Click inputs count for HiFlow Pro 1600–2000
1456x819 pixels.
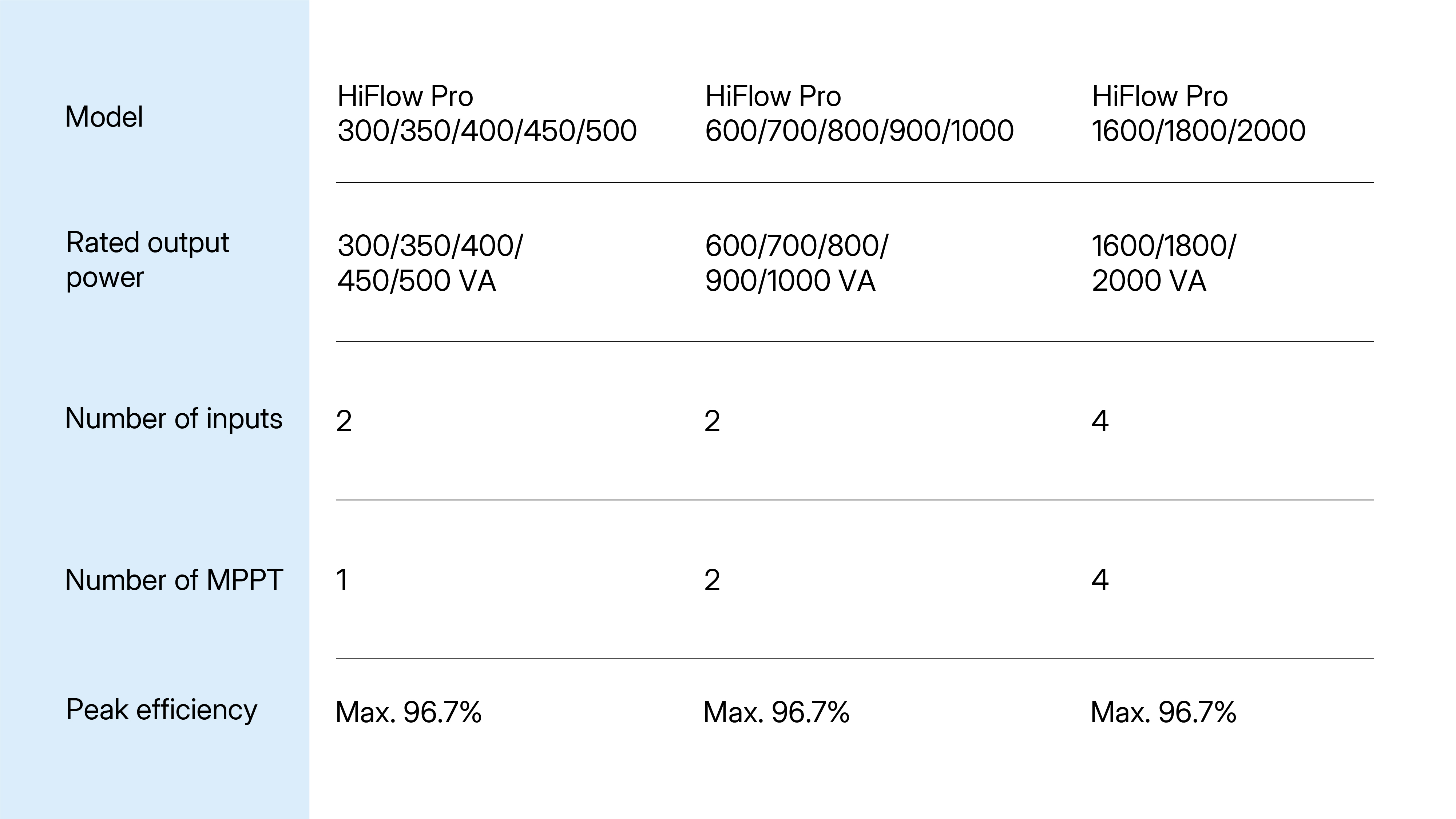pos(1099,421)
